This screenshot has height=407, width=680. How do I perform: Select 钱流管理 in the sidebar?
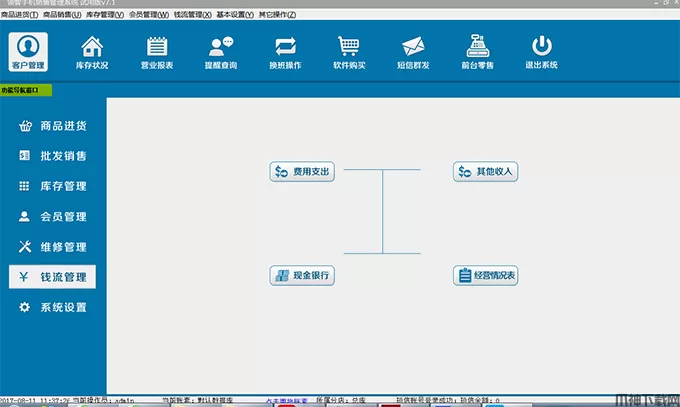click(x=52, y=277)
